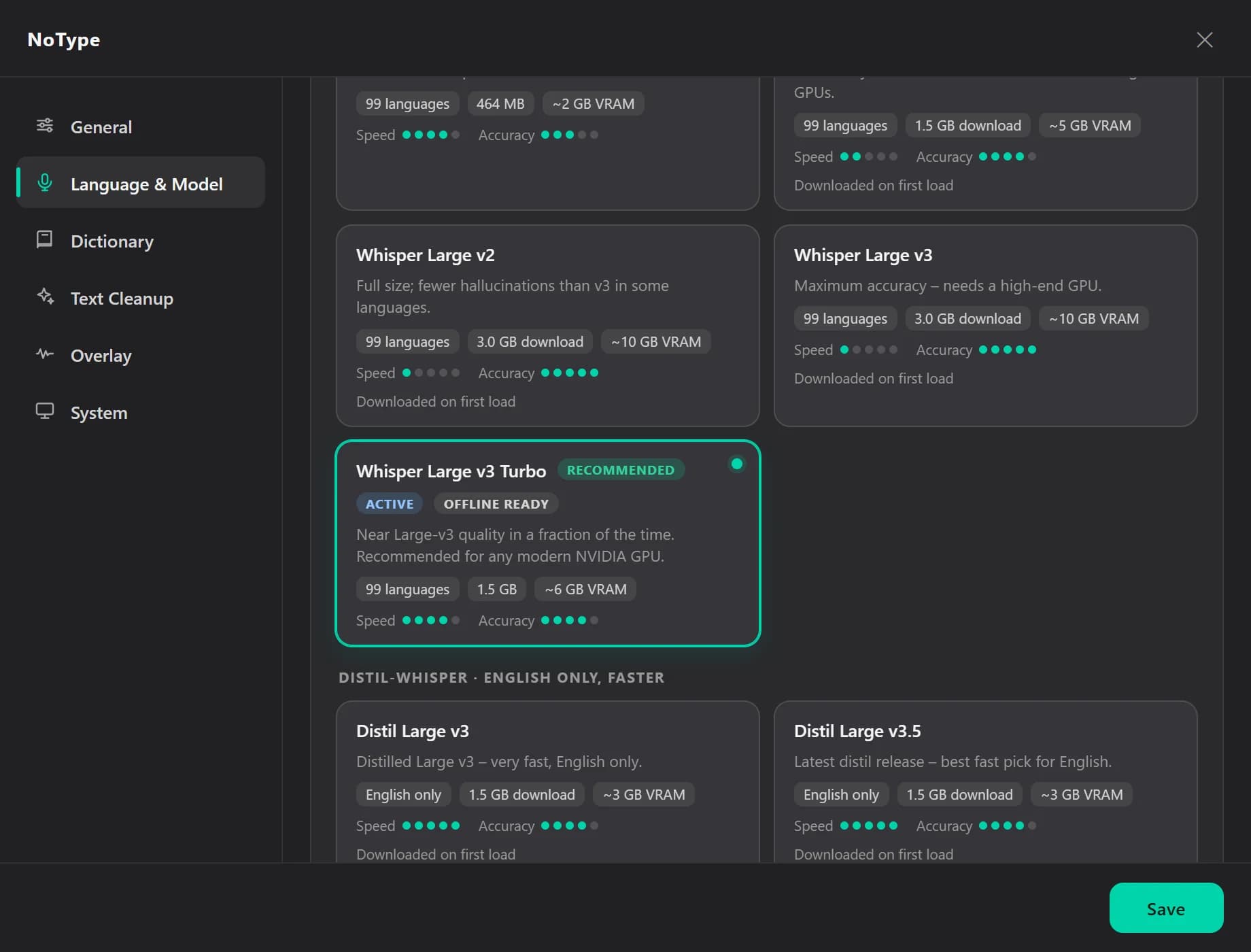Screen dimensions: 1251x952
Task: Click "~10 GB VRAM" in Whisper Large v3 card
Action: point(1093,319)
